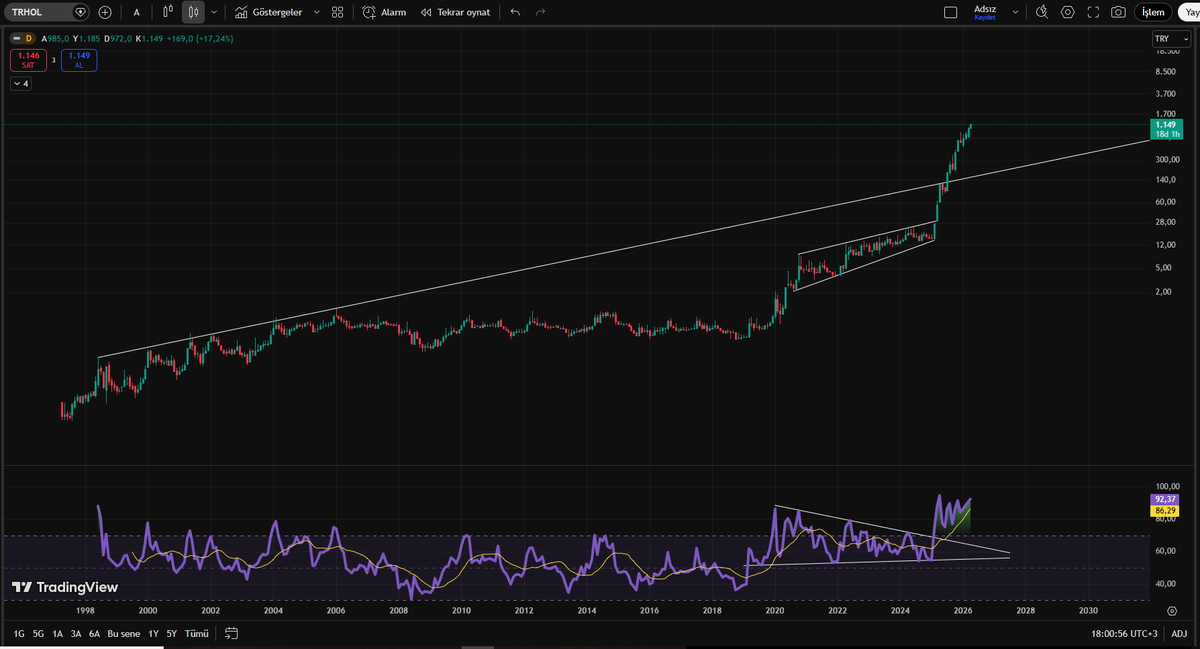
Task: Select the Bu sene date range
Action: point(124,633)
